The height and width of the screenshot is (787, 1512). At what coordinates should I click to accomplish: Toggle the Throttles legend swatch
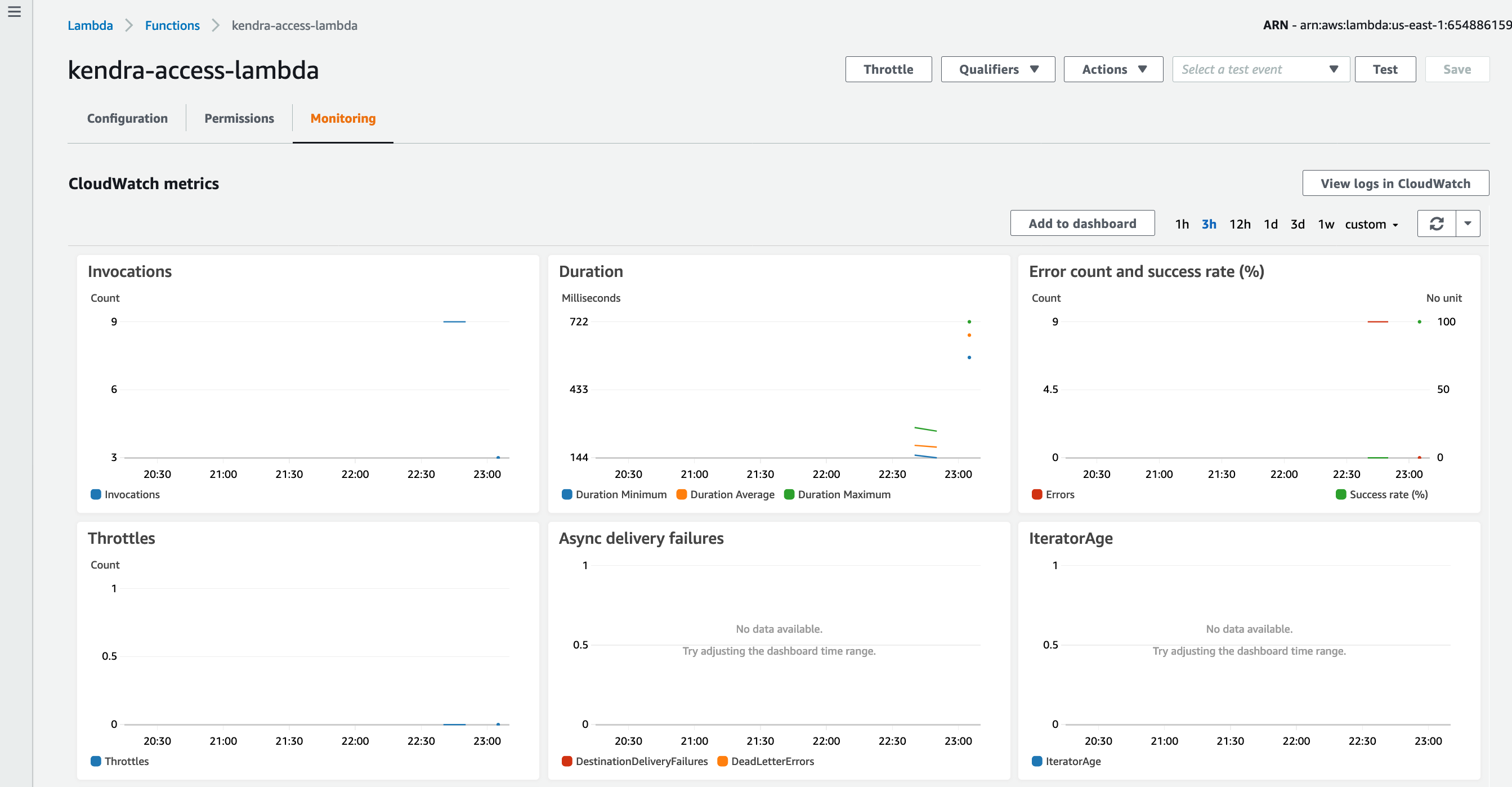pos(96,761)
